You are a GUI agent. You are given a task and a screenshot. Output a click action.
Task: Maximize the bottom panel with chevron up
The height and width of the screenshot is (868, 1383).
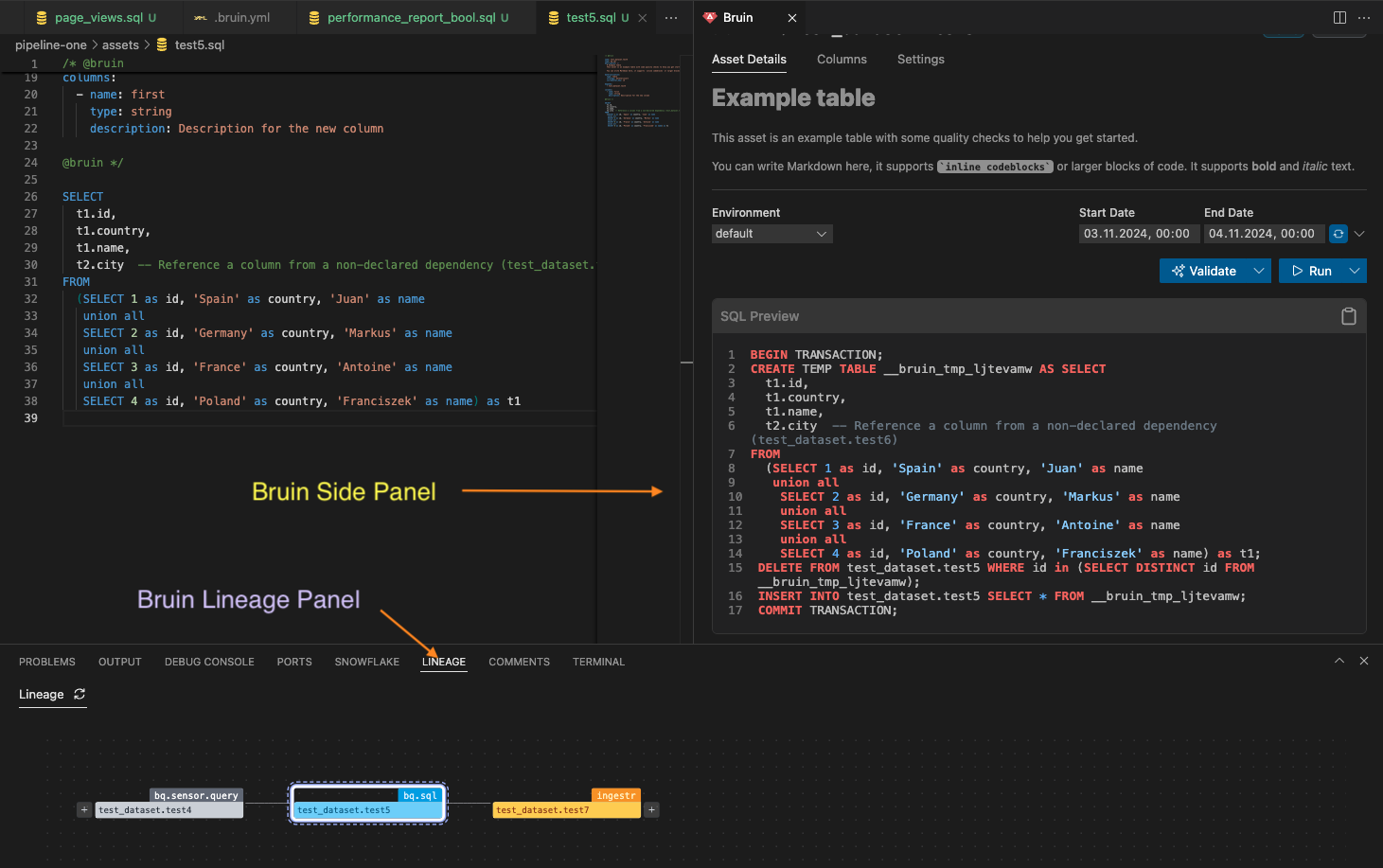tap(1339, 661)
